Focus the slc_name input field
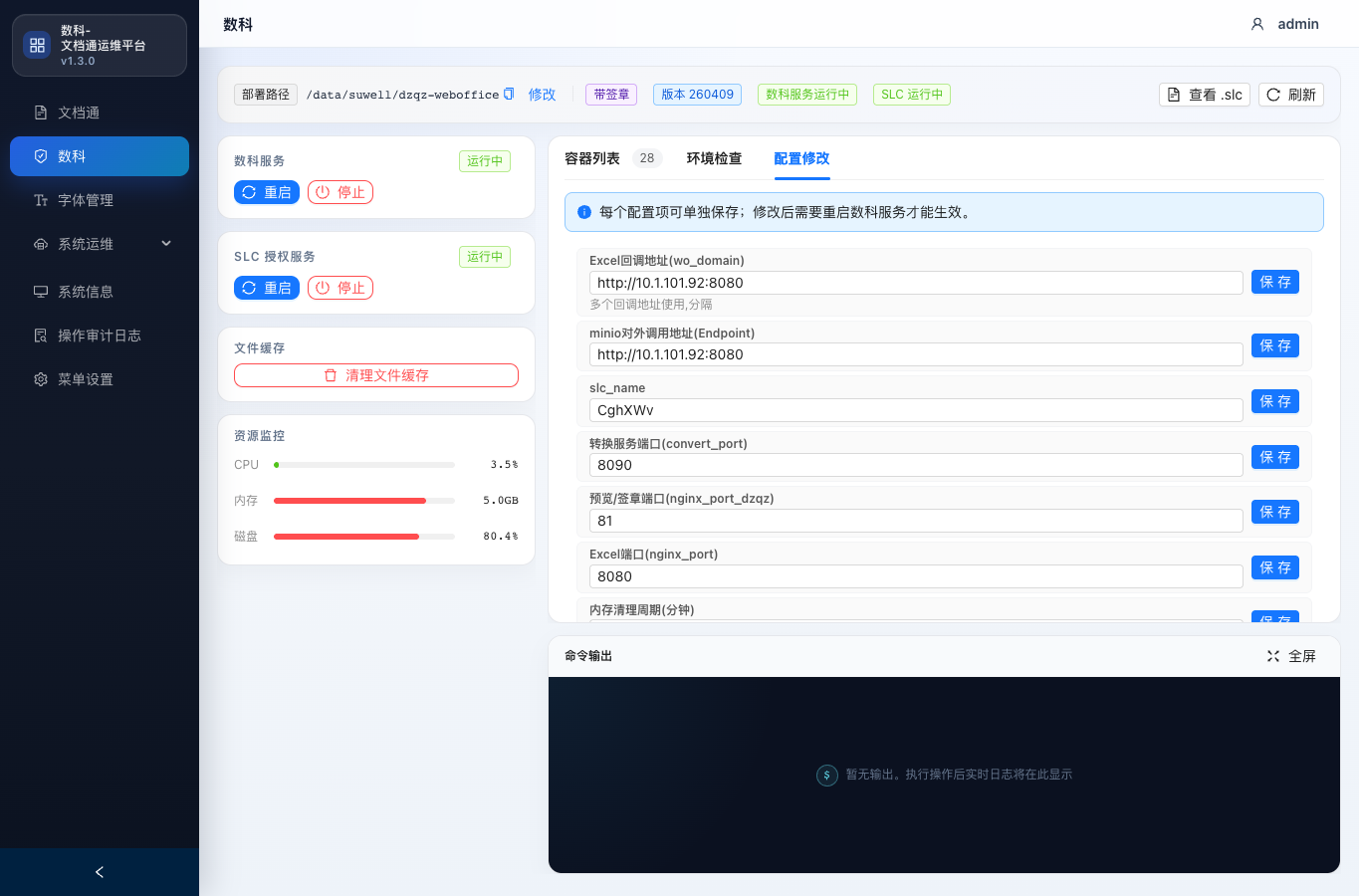This screenshot has height=896, width=1359. click(916, 410)
